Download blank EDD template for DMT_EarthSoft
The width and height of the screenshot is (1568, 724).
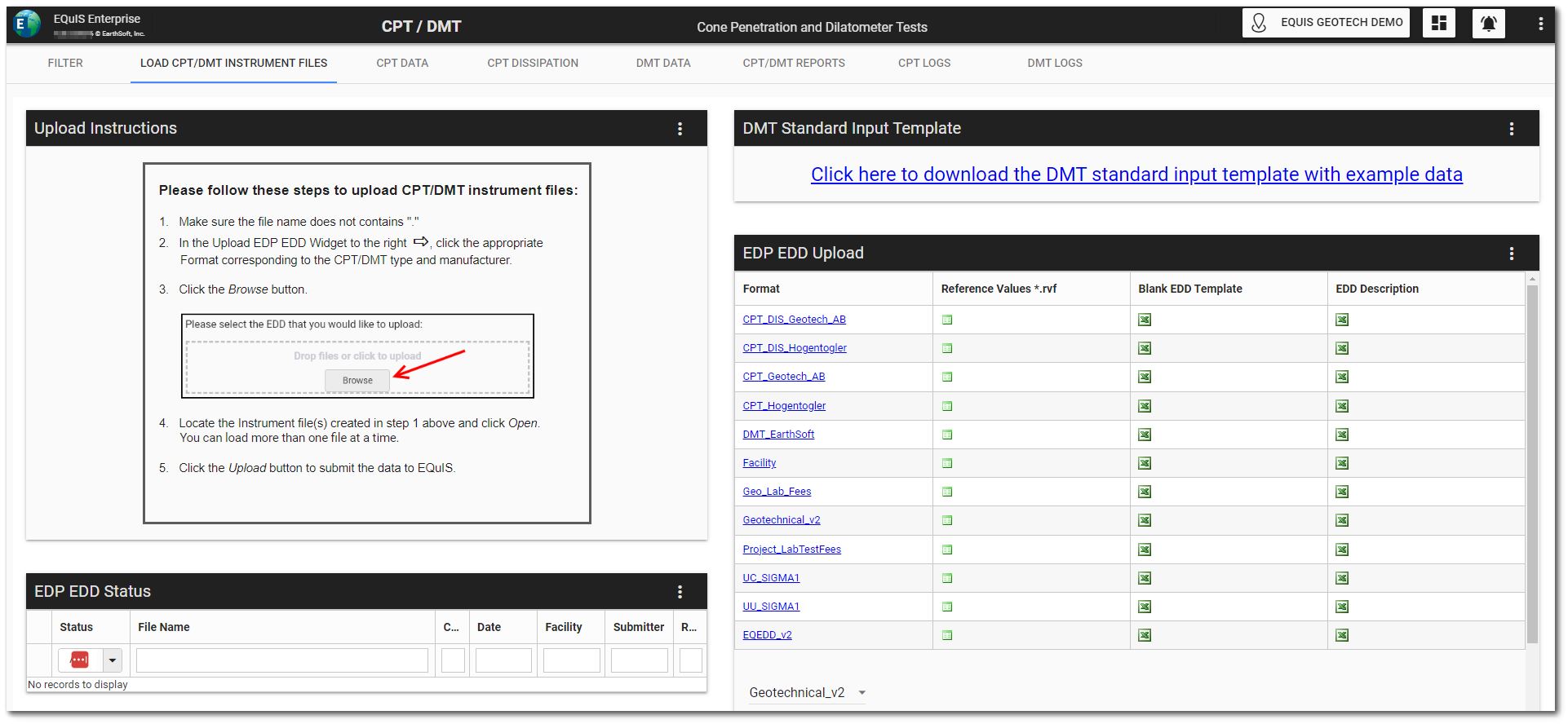tap(1145, 435)
